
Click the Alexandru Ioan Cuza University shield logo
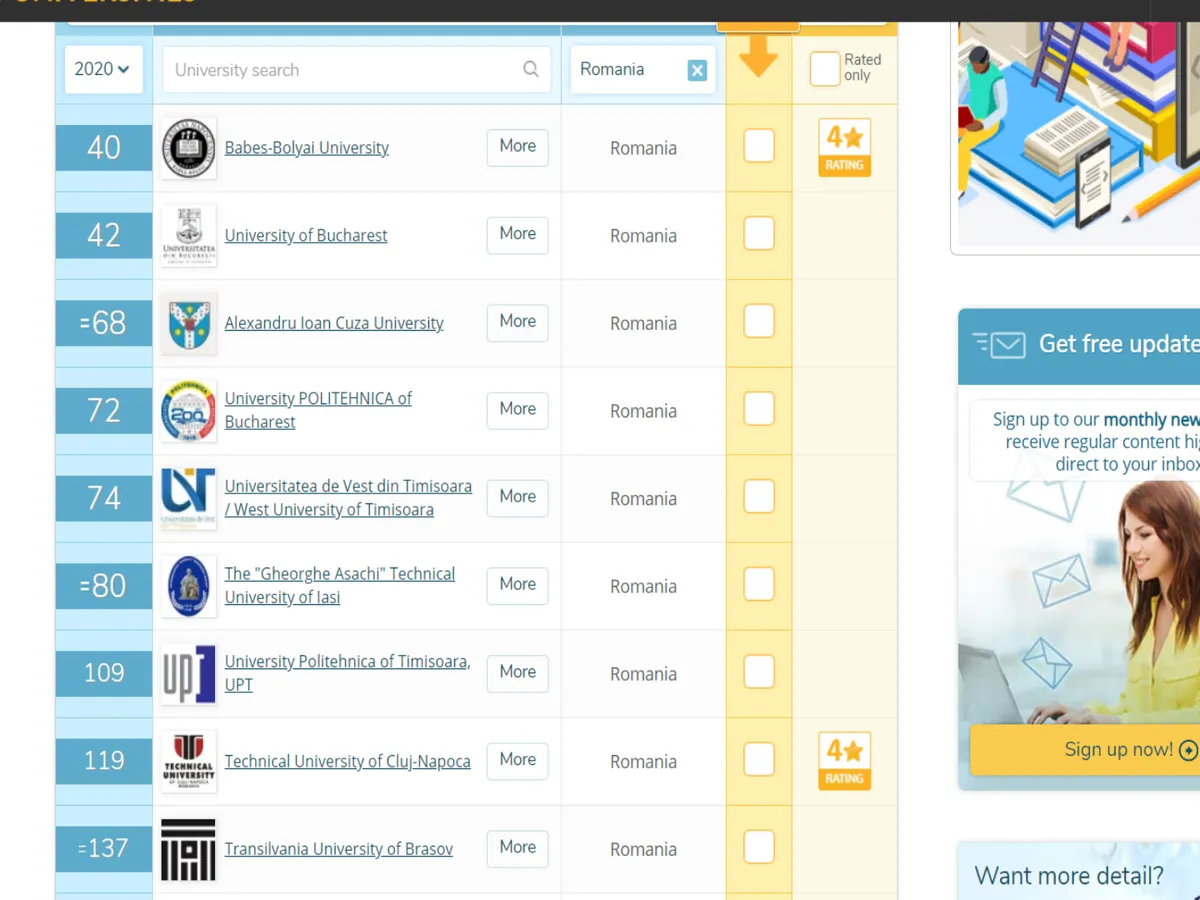[188, 324]
